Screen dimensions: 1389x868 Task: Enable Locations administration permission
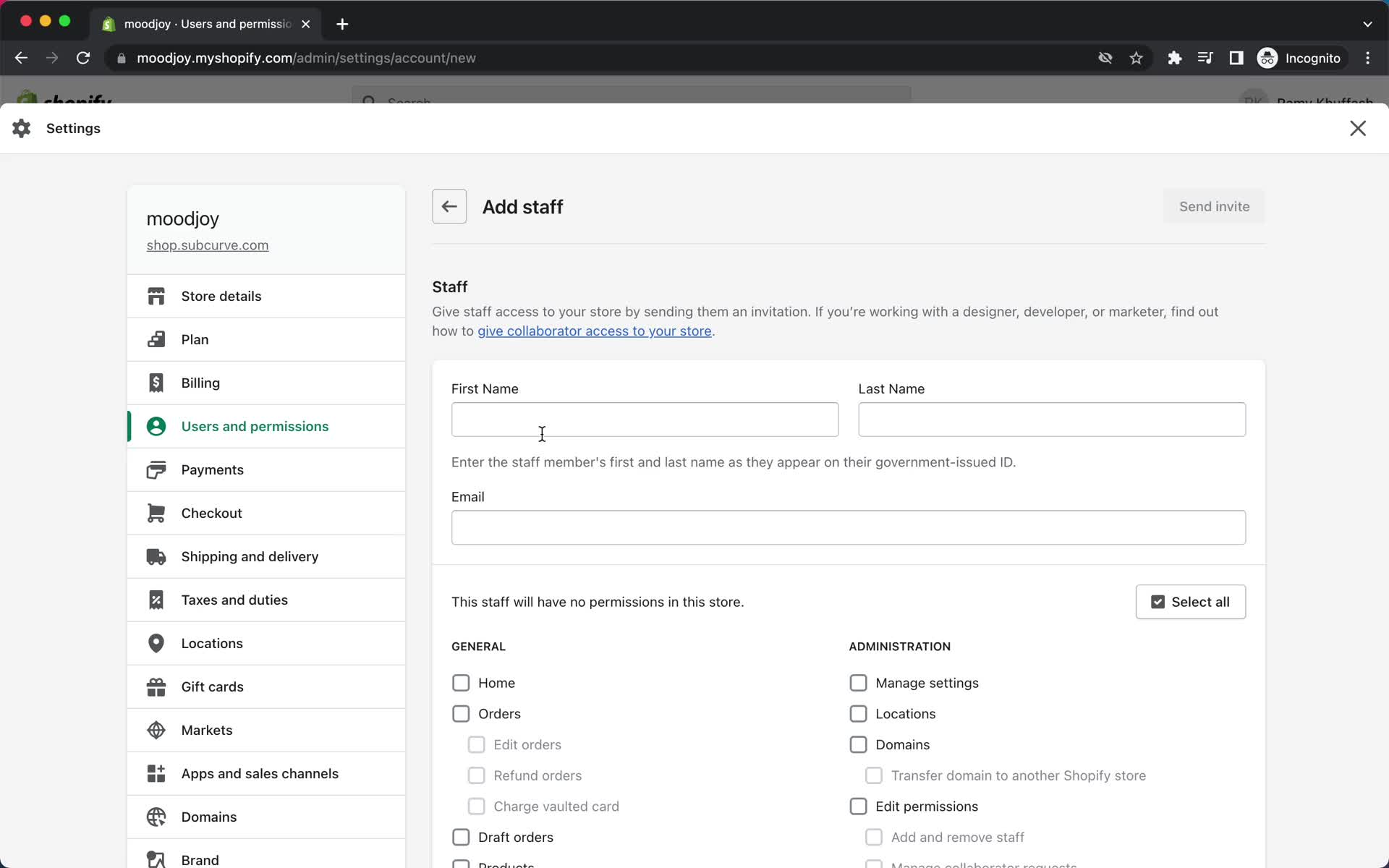[858, 714]
